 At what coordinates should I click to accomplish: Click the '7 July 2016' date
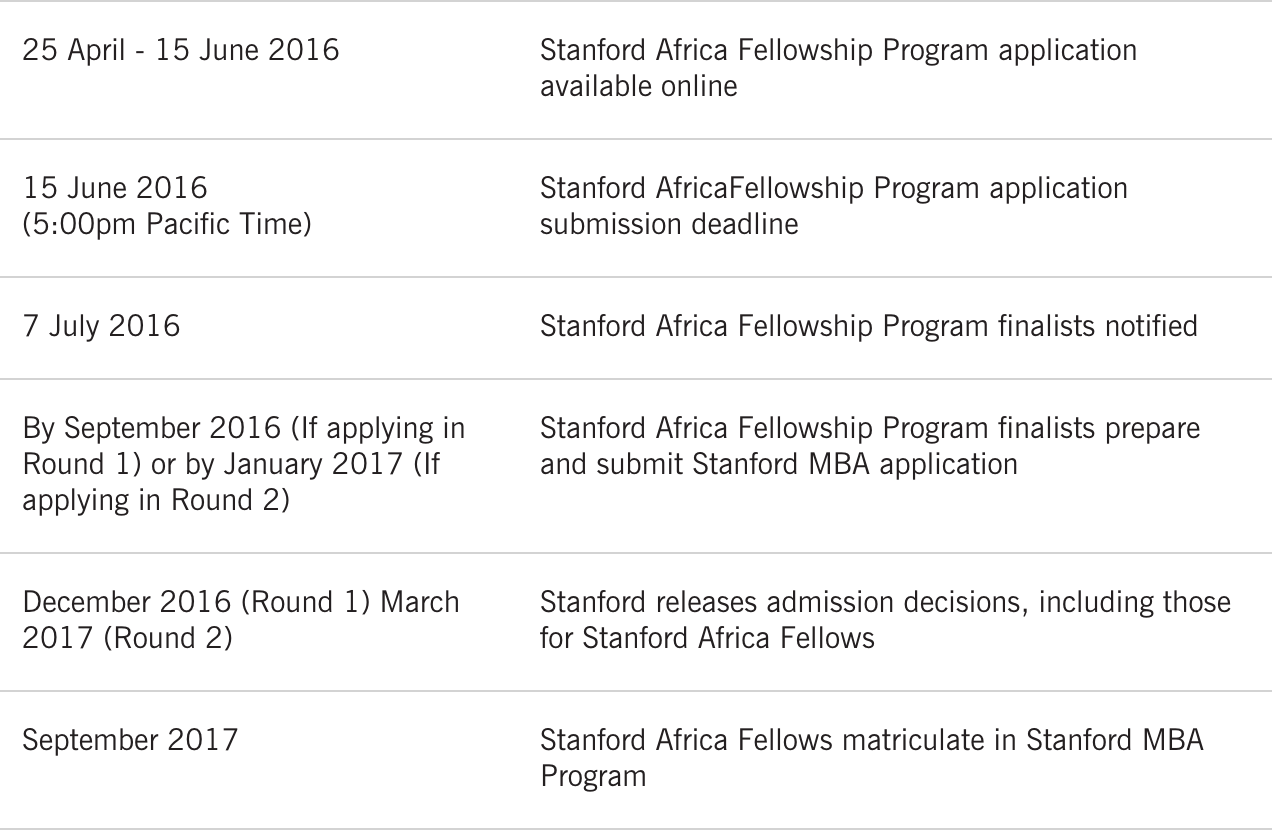point(101,326)
